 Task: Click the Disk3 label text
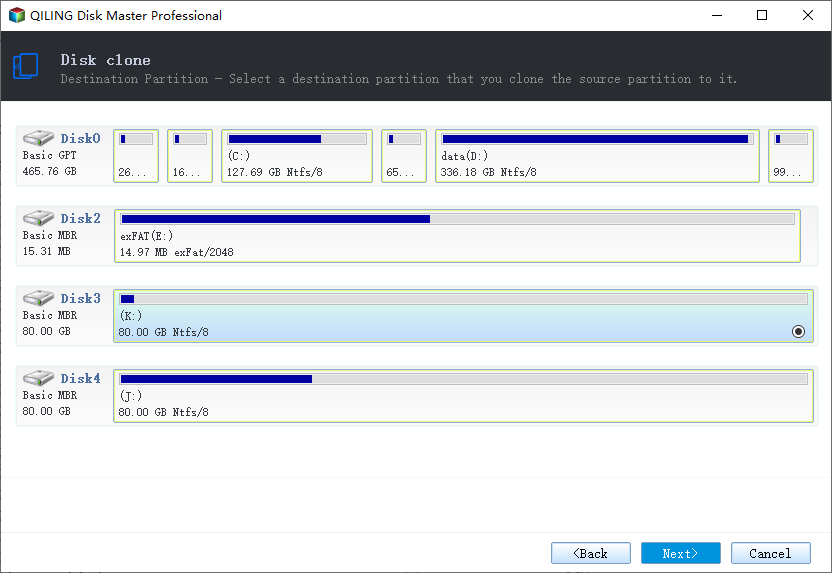point(80,299)
